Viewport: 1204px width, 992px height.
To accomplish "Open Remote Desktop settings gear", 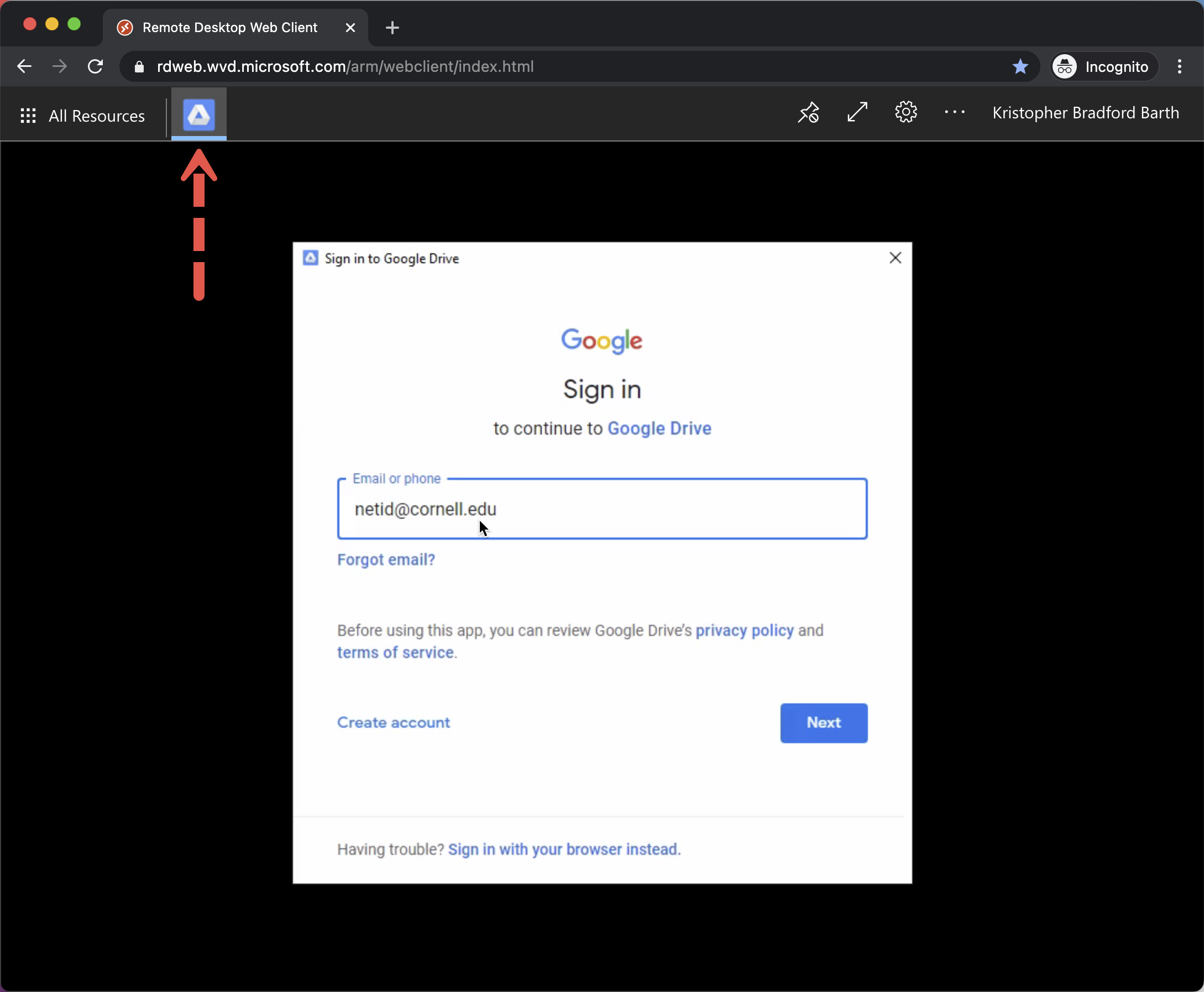I will coord(906,112).
